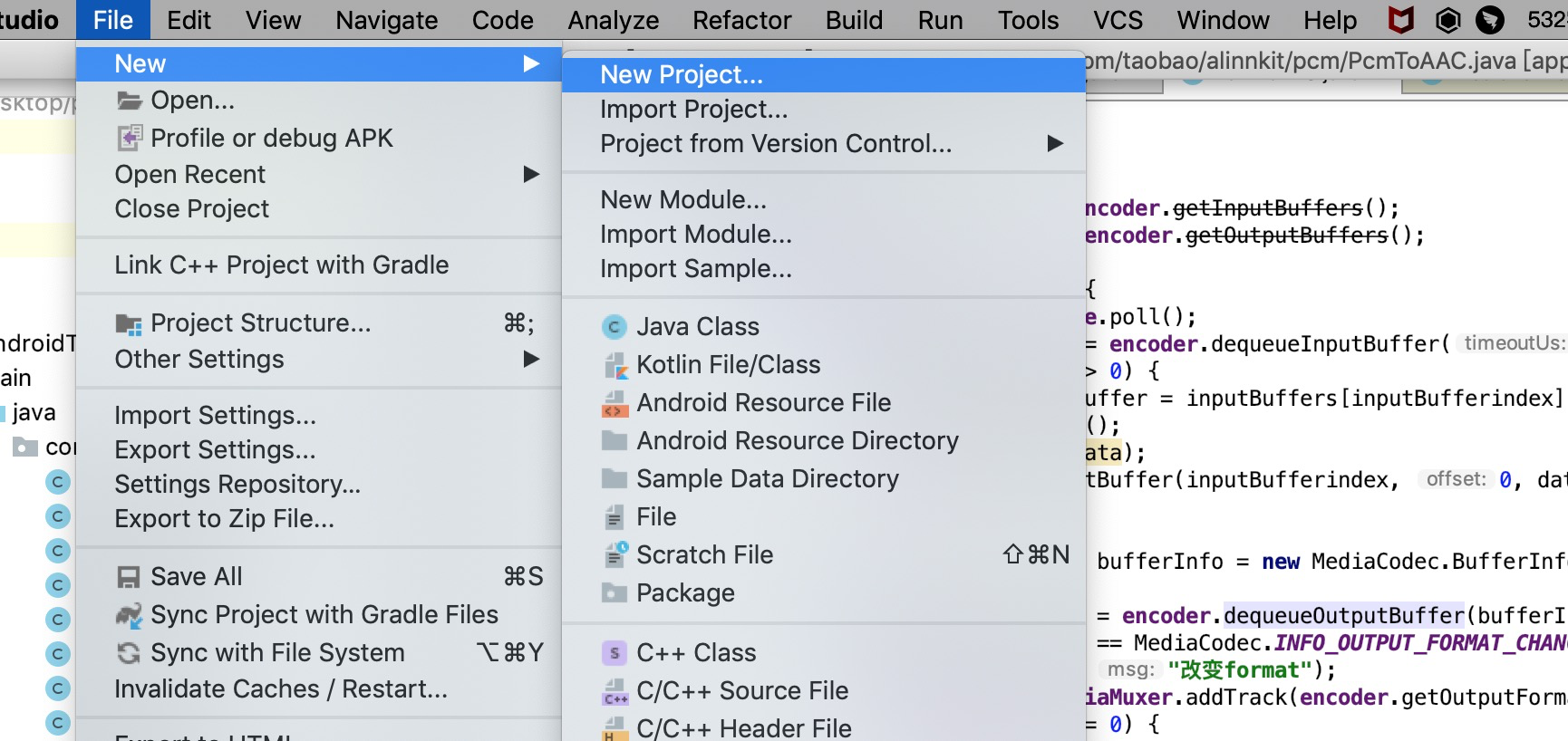The image size is (1568, 741).
Task: Expand Other Settings submenu
Action: (x=531, y=360)
